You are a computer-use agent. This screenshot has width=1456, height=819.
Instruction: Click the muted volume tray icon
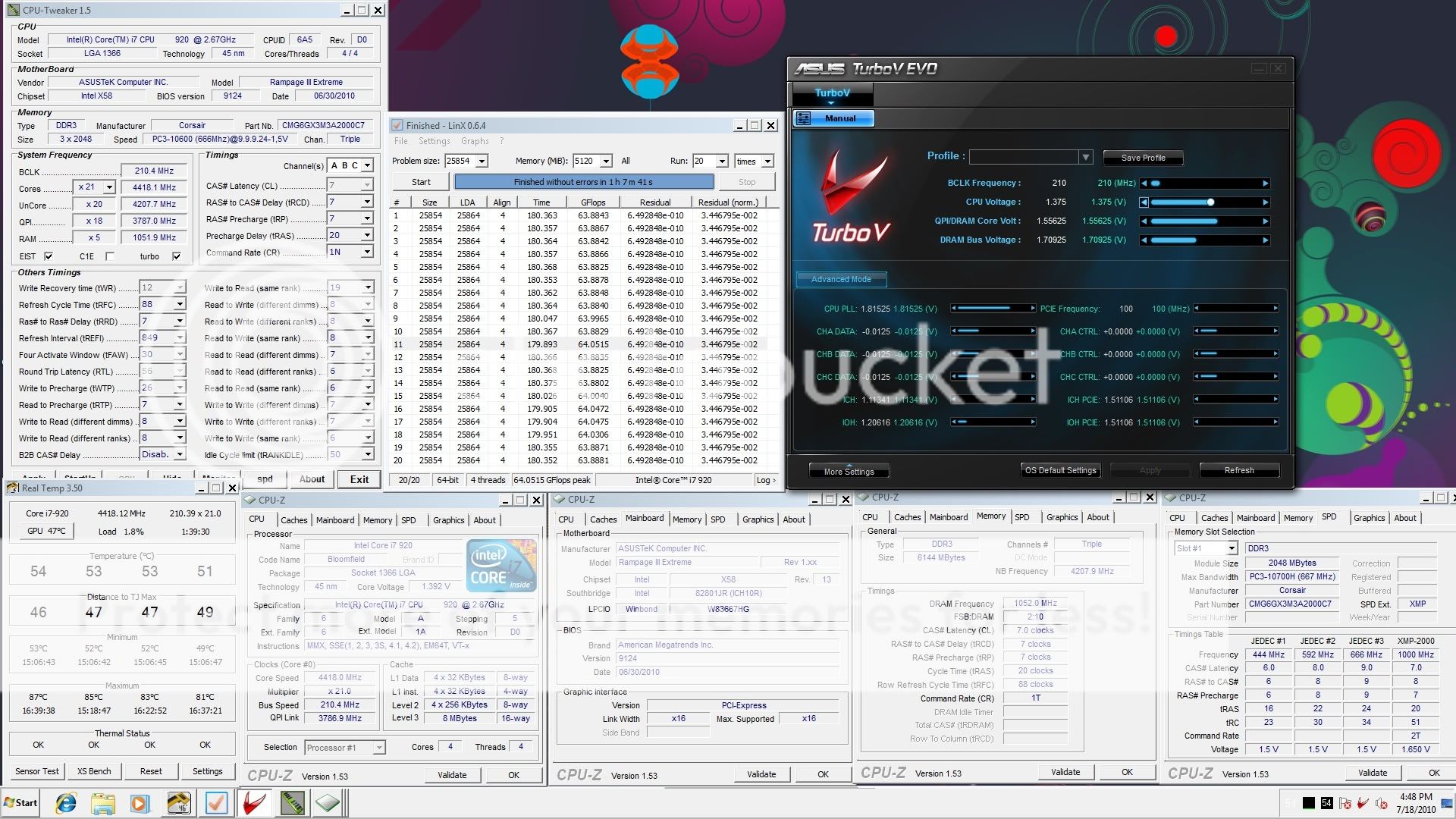[1381, 803]
